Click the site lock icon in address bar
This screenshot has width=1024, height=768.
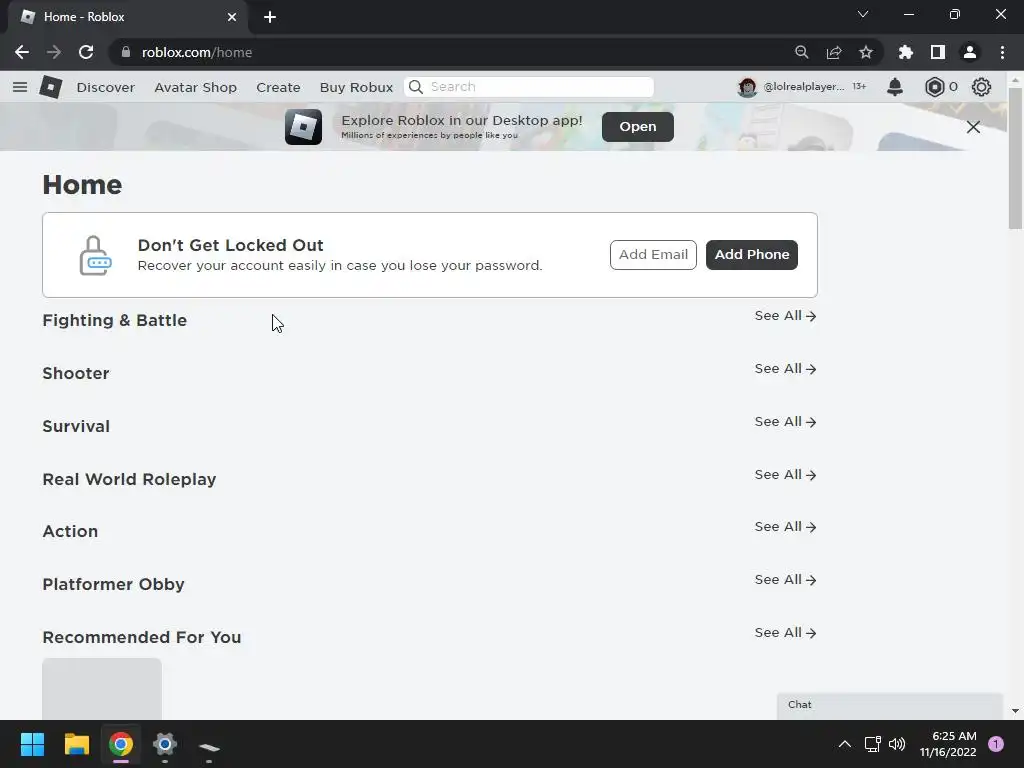(x=126, y=52)
